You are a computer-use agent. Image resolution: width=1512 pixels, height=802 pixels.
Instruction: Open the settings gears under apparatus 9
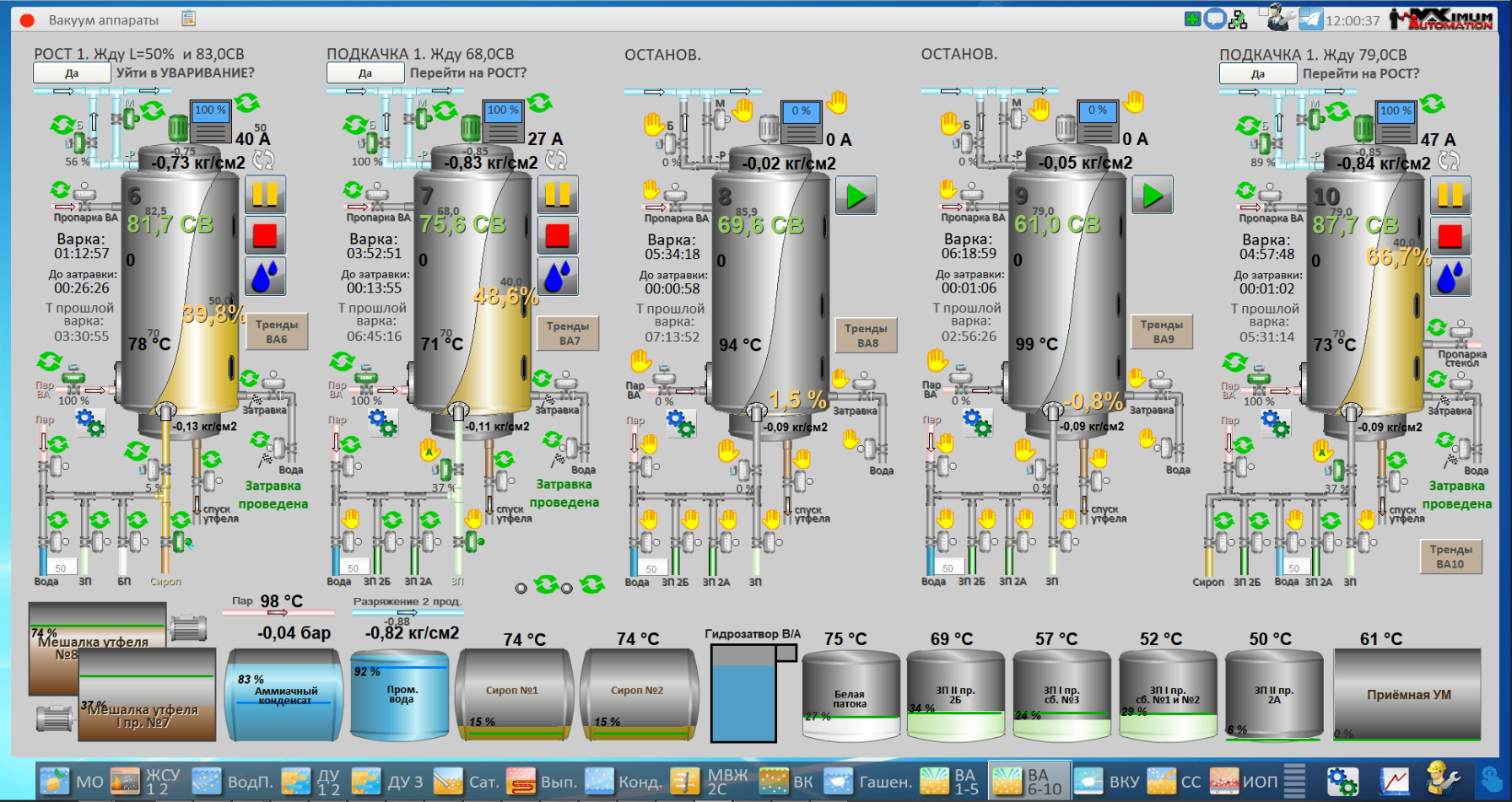coord(978,423)
